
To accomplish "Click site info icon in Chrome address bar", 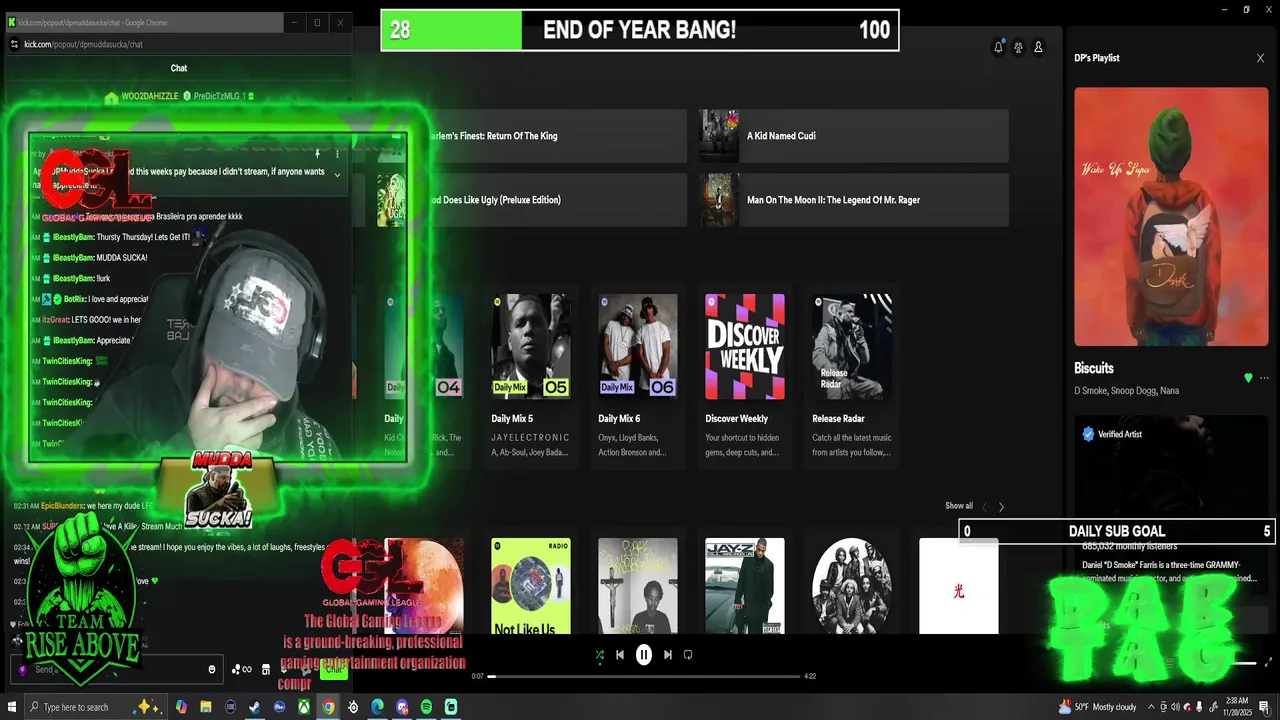I will tap(14, 44).
